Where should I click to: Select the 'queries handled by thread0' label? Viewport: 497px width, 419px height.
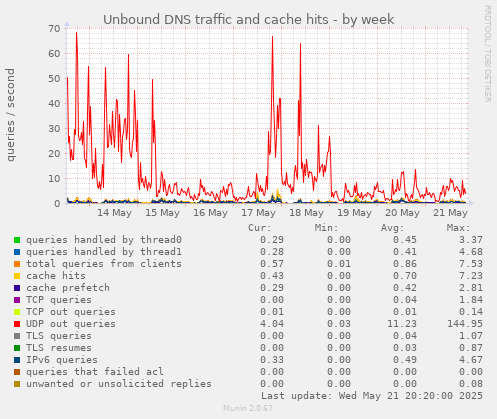(104, 240)
